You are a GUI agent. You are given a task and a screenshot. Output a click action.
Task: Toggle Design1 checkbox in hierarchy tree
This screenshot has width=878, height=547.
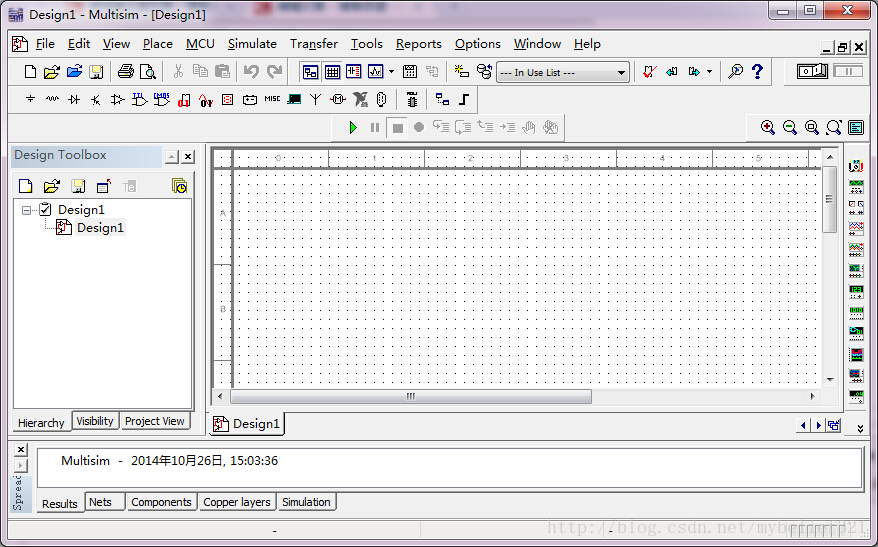tap(45, 209)
